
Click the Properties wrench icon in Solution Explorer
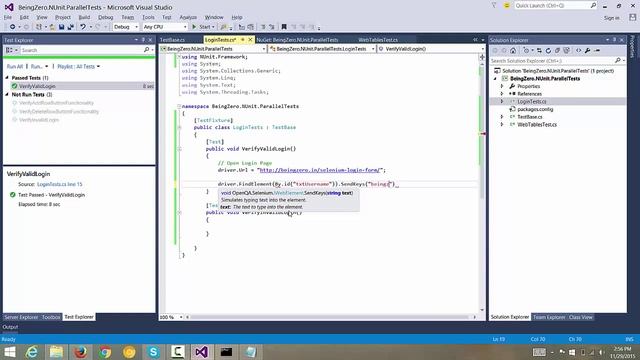587,51
